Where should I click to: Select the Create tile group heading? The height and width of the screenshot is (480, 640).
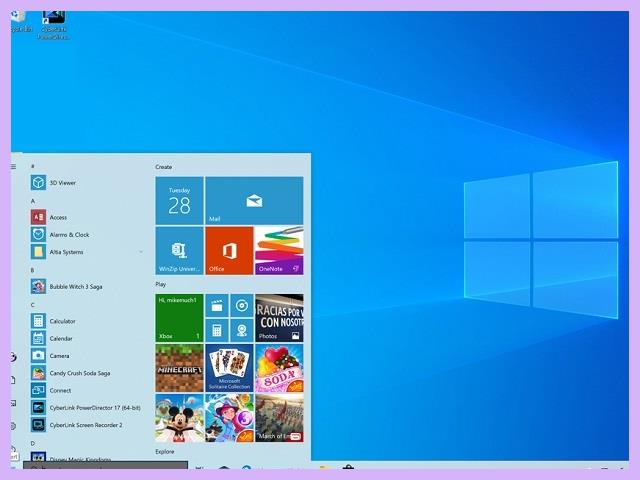pos(164,167)
